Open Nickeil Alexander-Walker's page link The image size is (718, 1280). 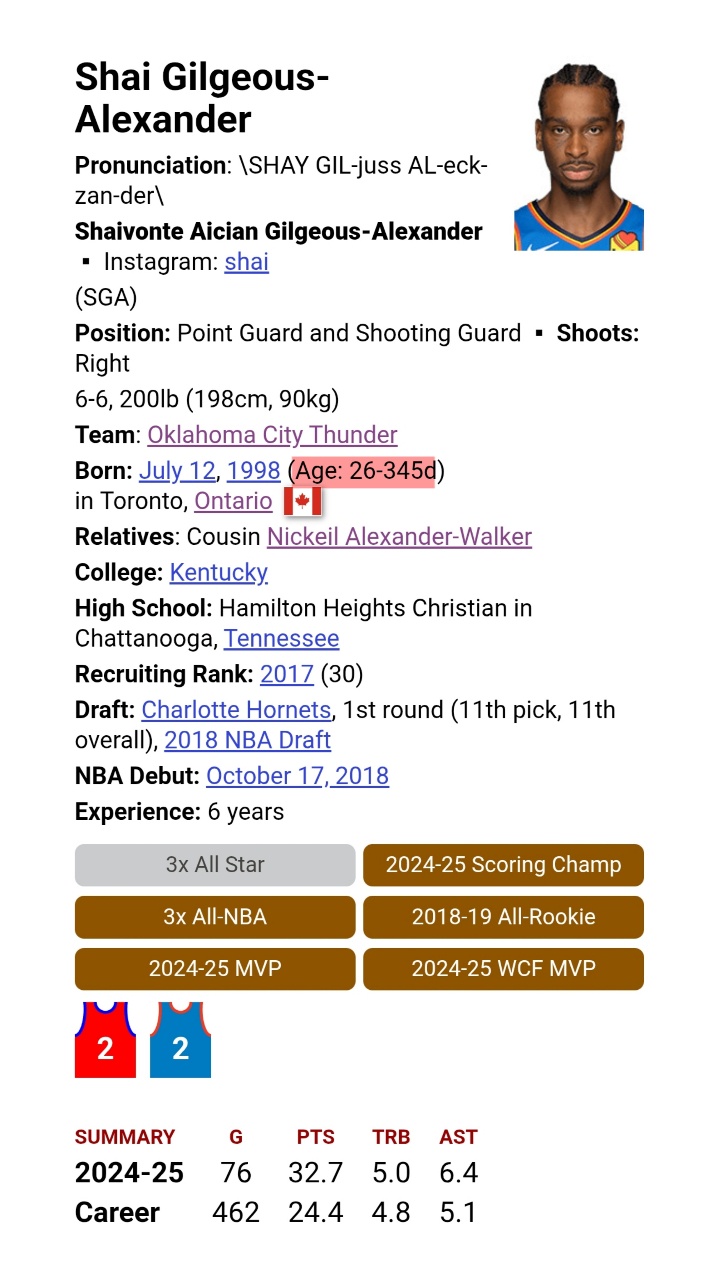tap(399, 537)
